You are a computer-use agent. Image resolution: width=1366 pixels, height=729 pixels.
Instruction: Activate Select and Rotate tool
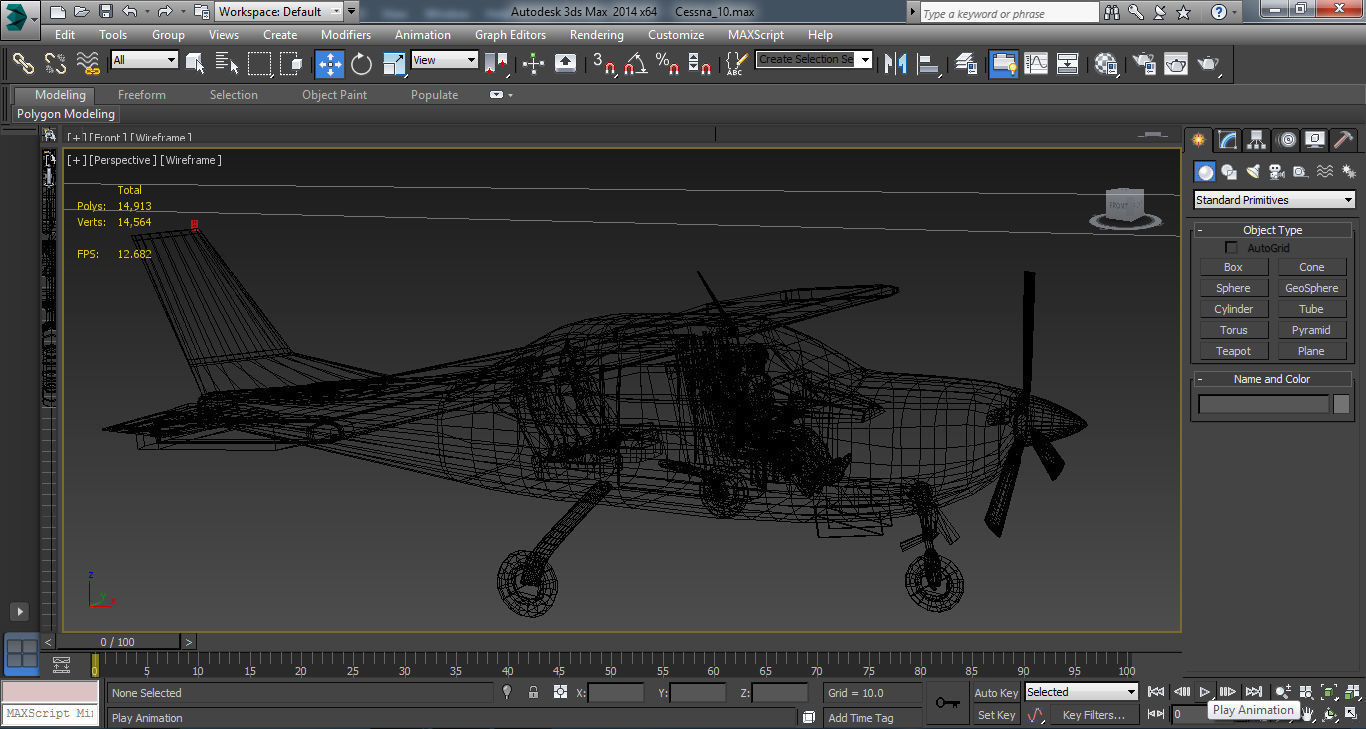point(361,64)
